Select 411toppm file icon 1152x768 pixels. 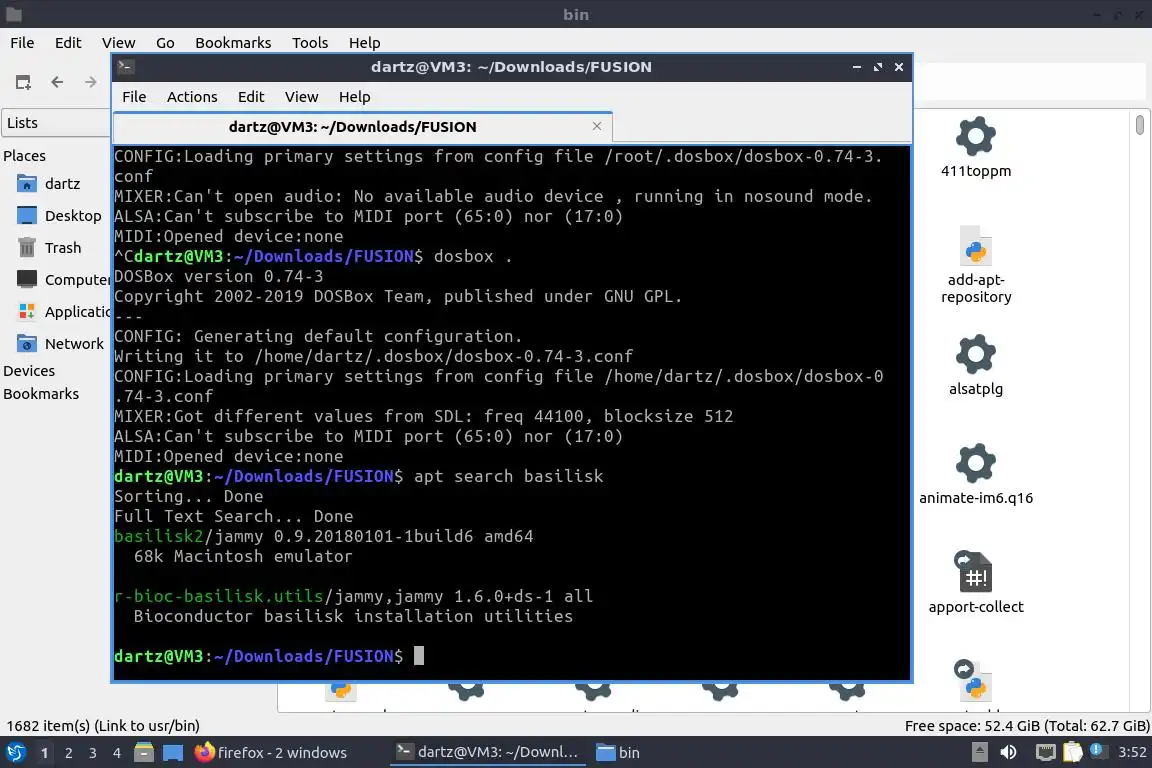click(x=976, y=136)
